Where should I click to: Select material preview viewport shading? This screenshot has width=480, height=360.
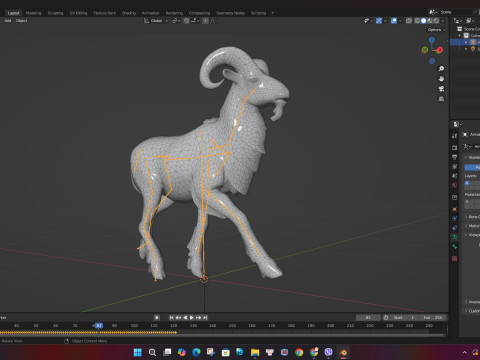click(430, 21)
